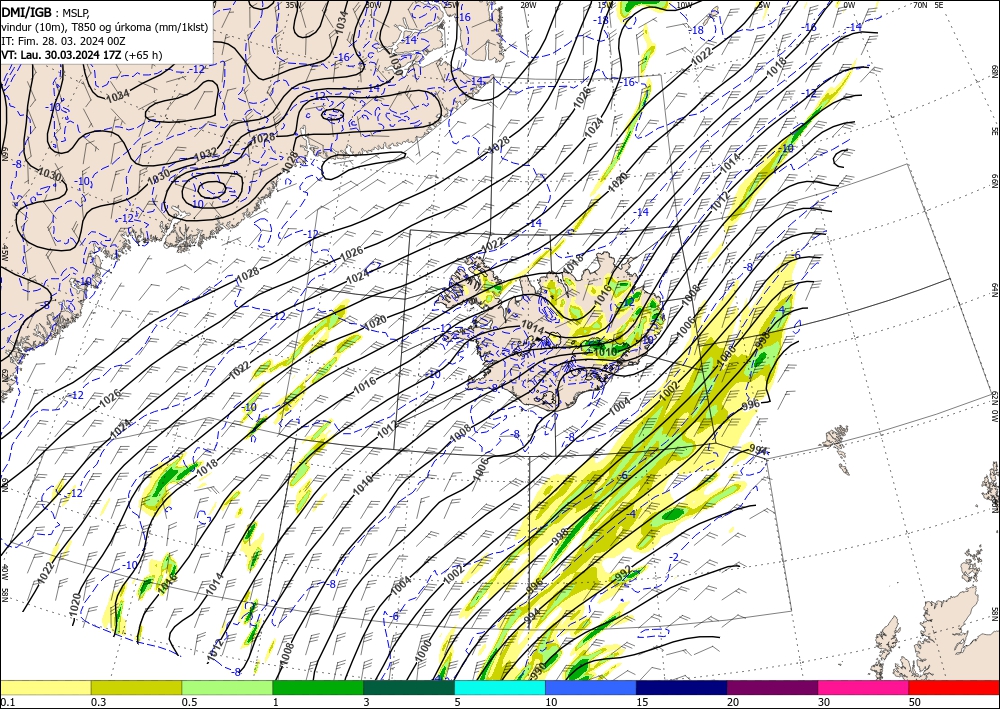Click the '70N 5E' corner grid label
The height and width of the screenshot is (709, 1000).
928,5
